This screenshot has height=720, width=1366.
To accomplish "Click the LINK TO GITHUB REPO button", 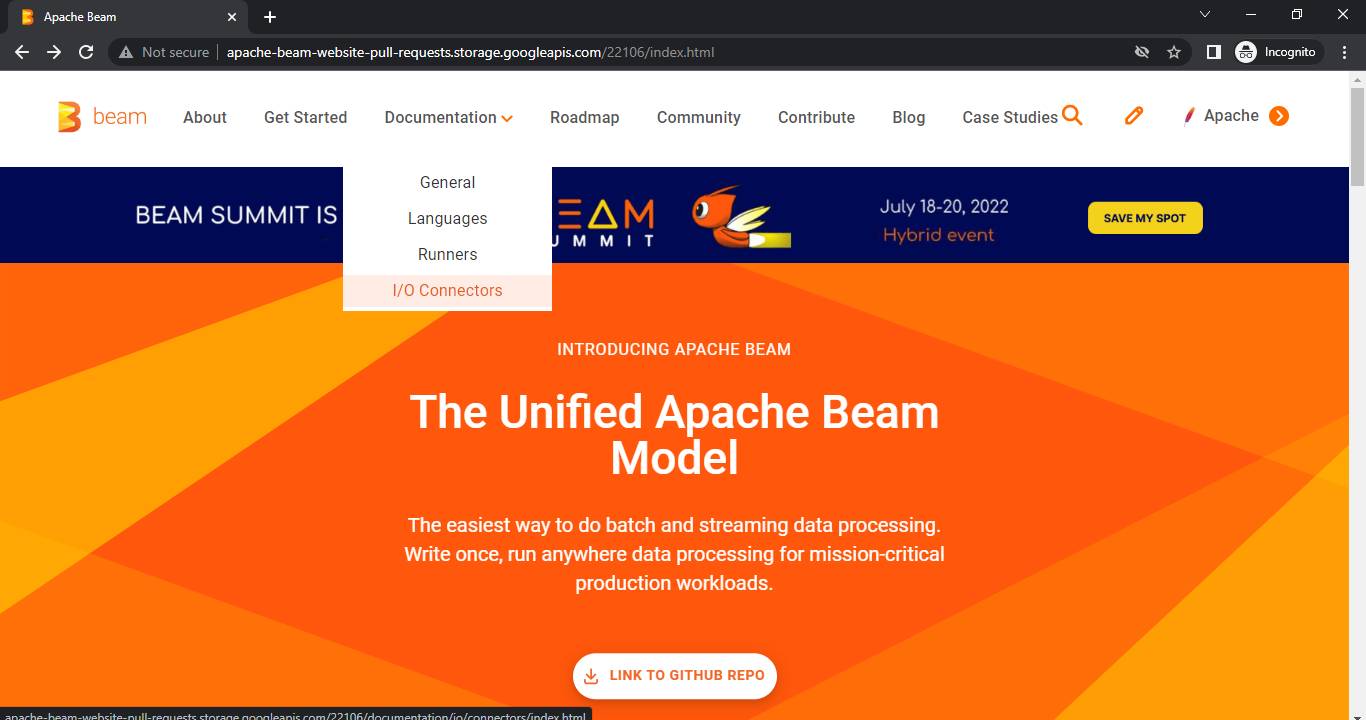I will (x=675, y=676).
